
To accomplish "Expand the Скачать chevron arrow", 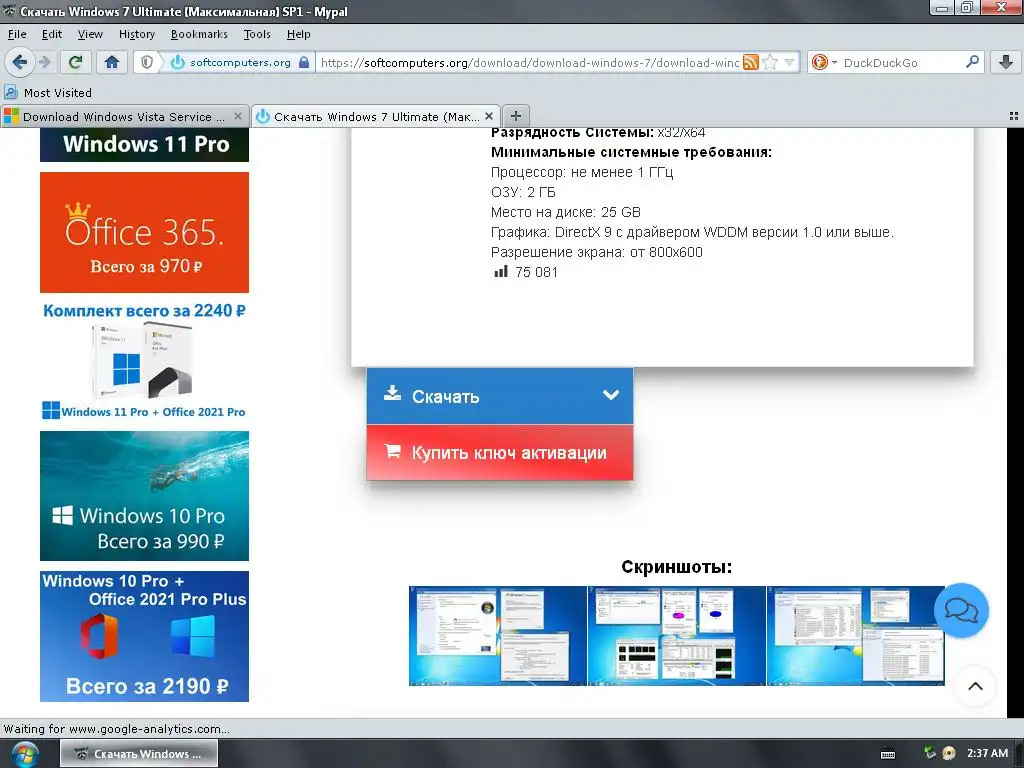I will (611, 395).
